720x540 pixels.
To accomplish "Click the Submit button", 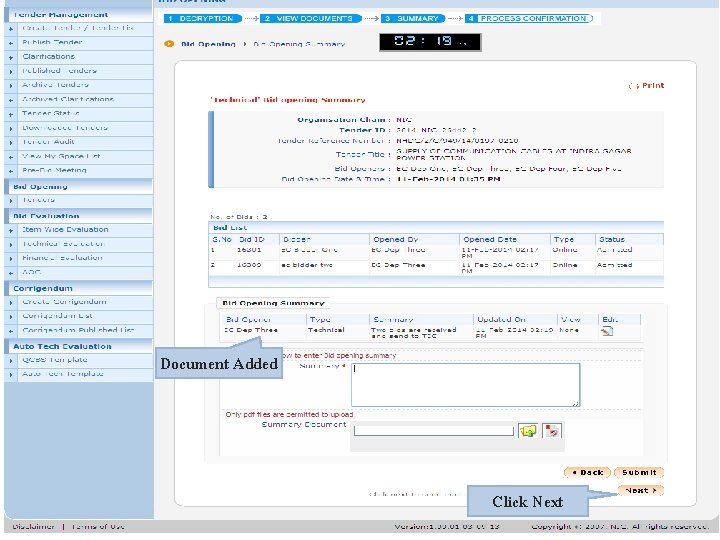I will pyautogui.click(x=639, y=472).
